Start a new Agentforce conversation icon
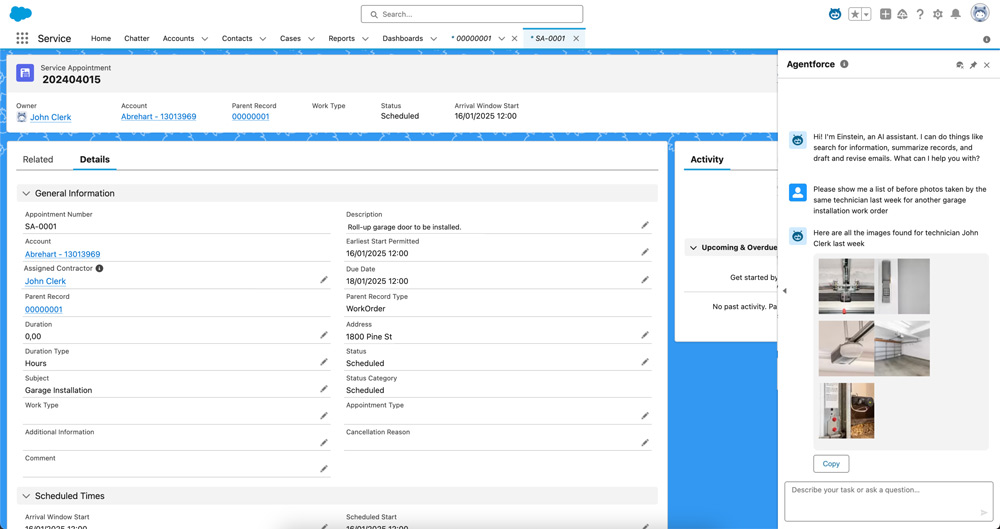1000x529 pixels. tap(960, 65)
